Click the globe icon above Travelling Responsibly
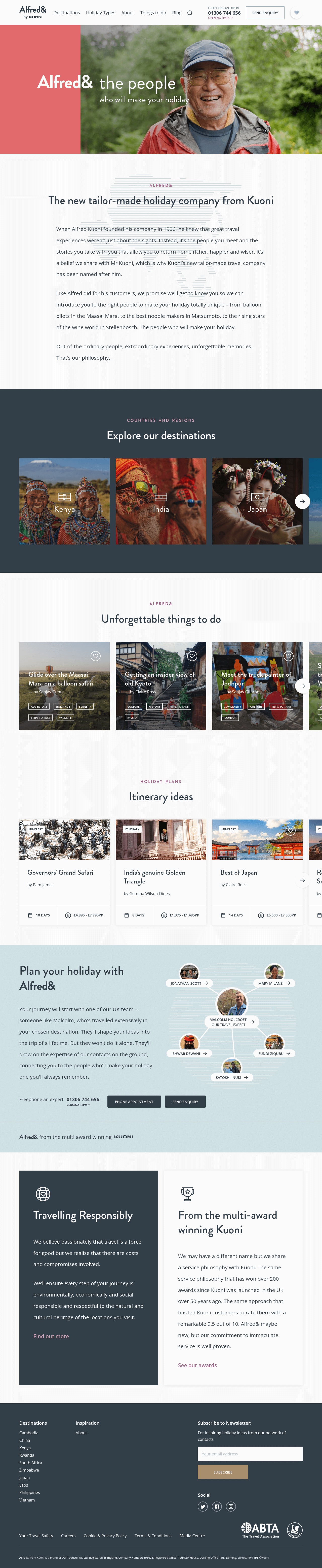This screenshot has height=1568, width=322. coord(43,1194)
